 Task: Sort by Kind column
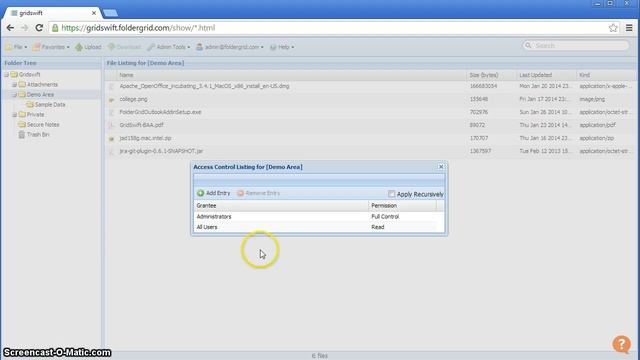(606, 75)
